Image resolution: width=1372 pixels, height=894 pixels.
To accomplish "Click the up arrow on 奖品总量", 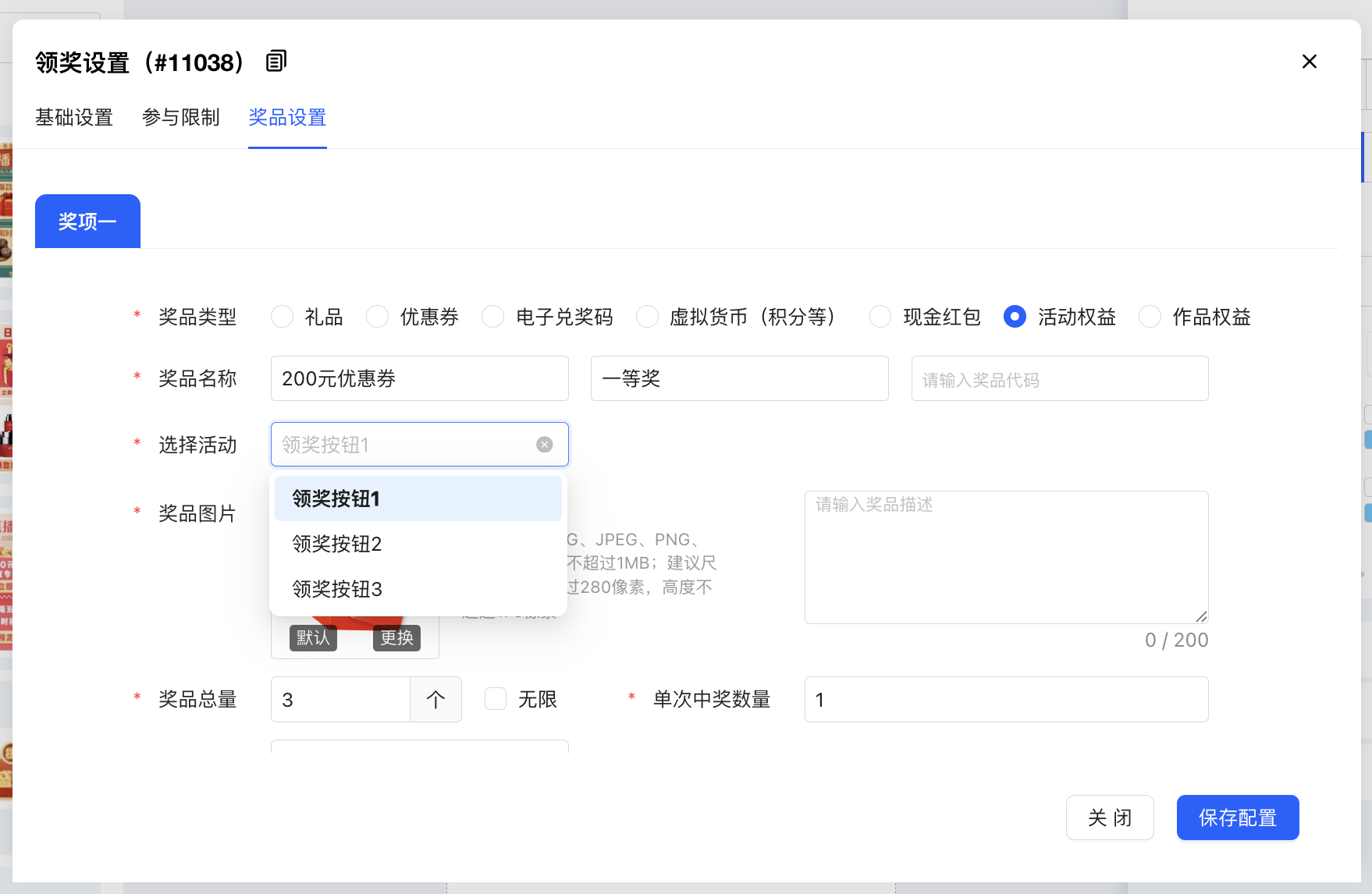I will pyautogui.click(x=435, y=700).
